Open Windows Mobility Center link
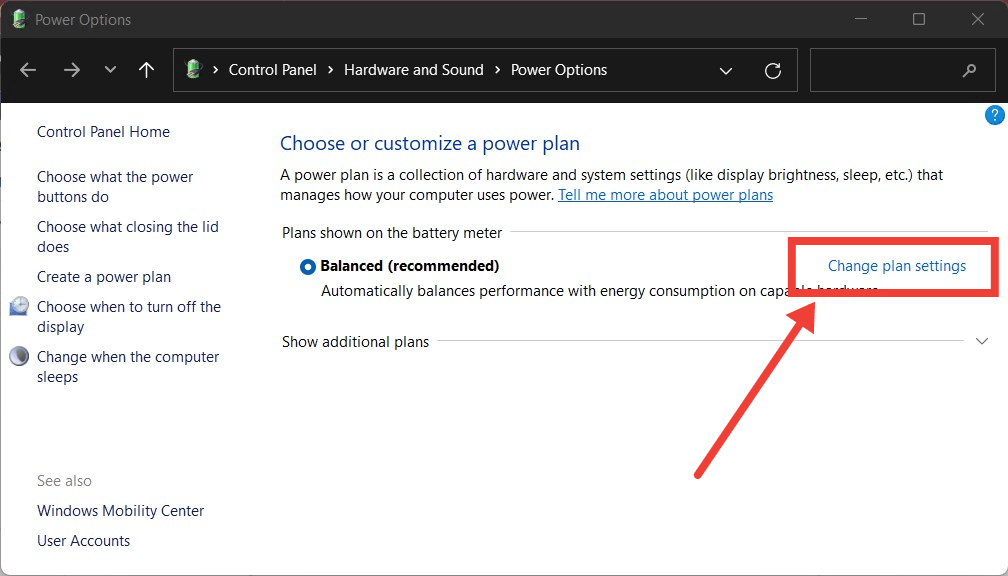Screen dimensions: 1008x576 pos(120,511)
